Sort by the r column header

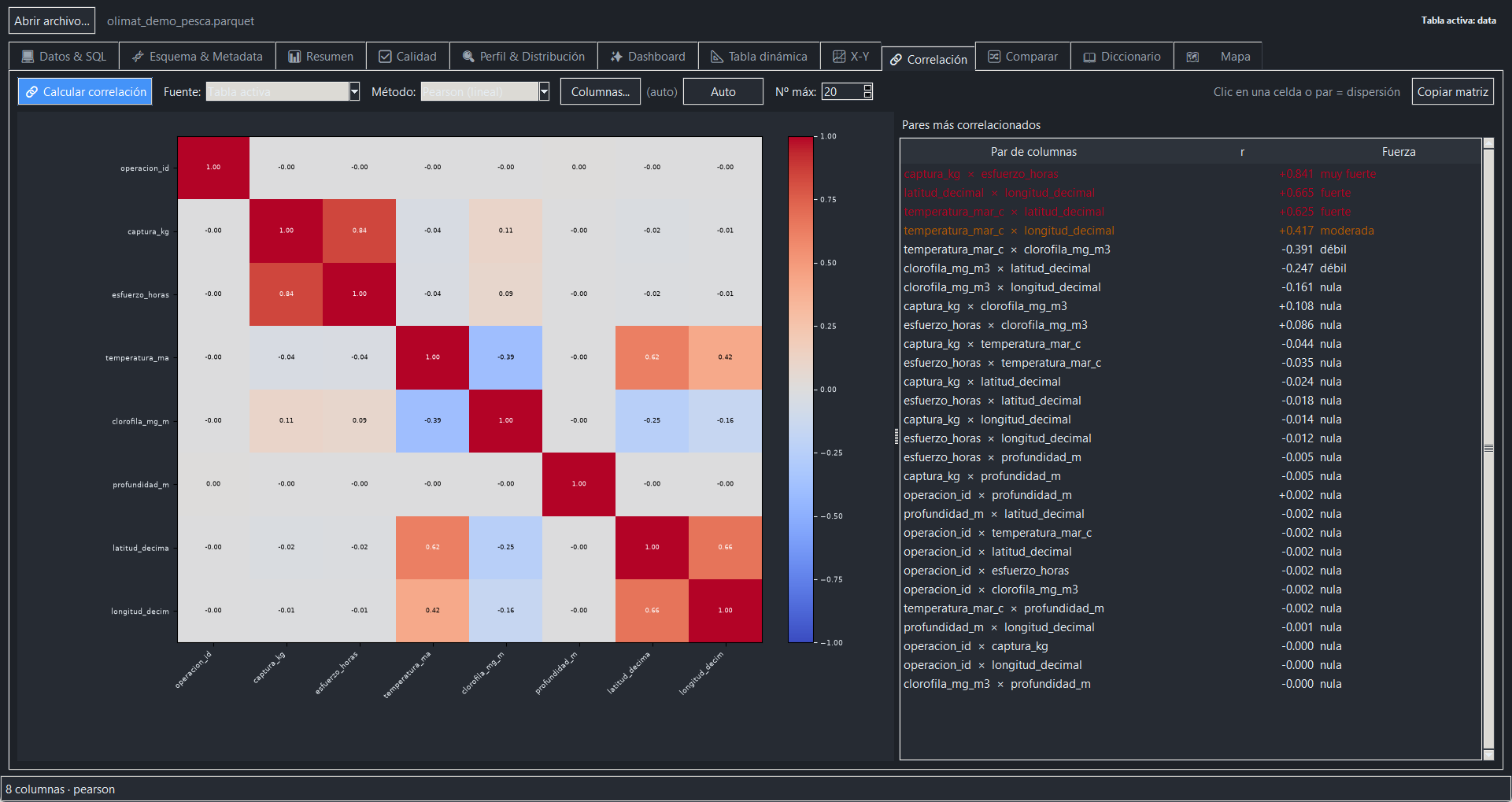(x=1242, y=152)
